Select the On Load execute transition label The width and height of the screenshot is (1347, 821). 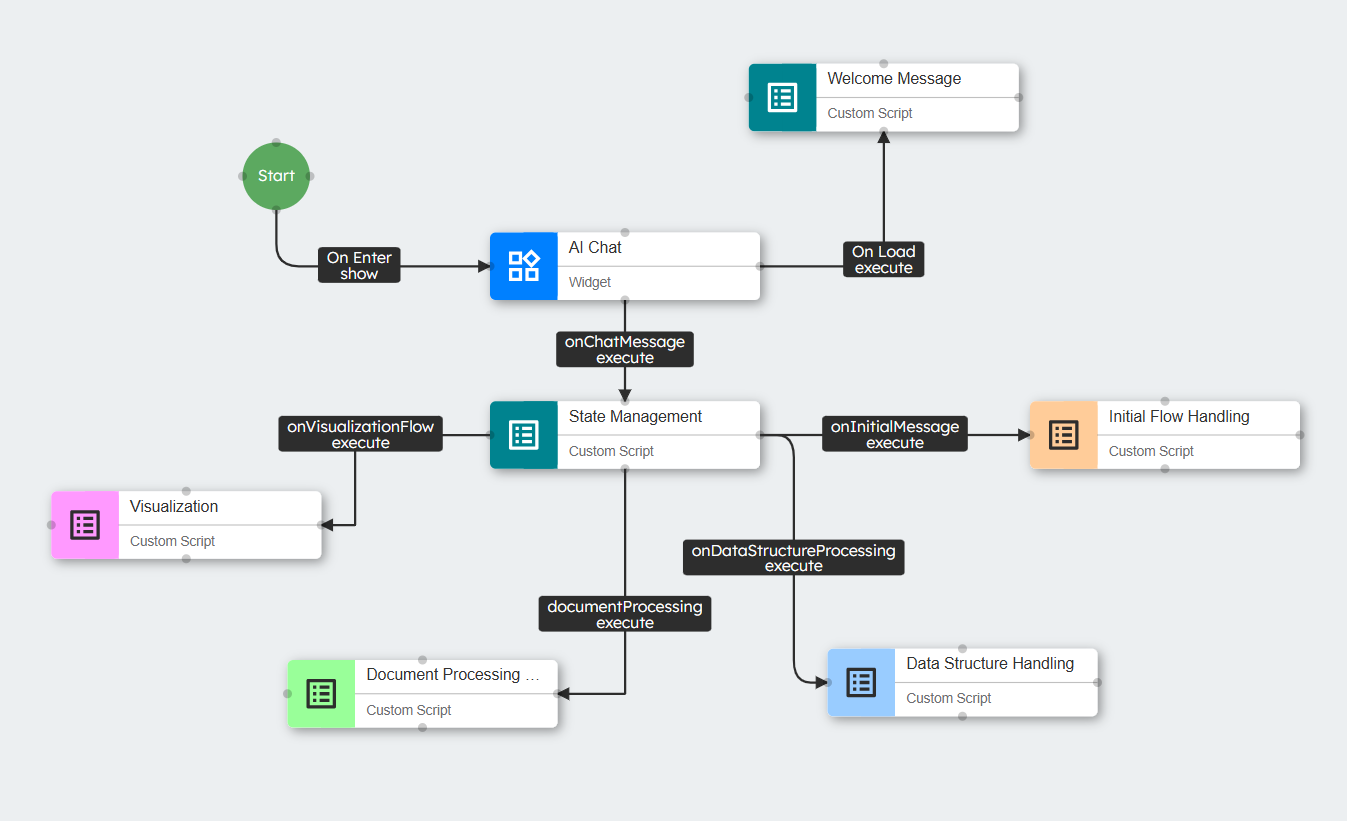pyautogui.click(x=883, y=259)
